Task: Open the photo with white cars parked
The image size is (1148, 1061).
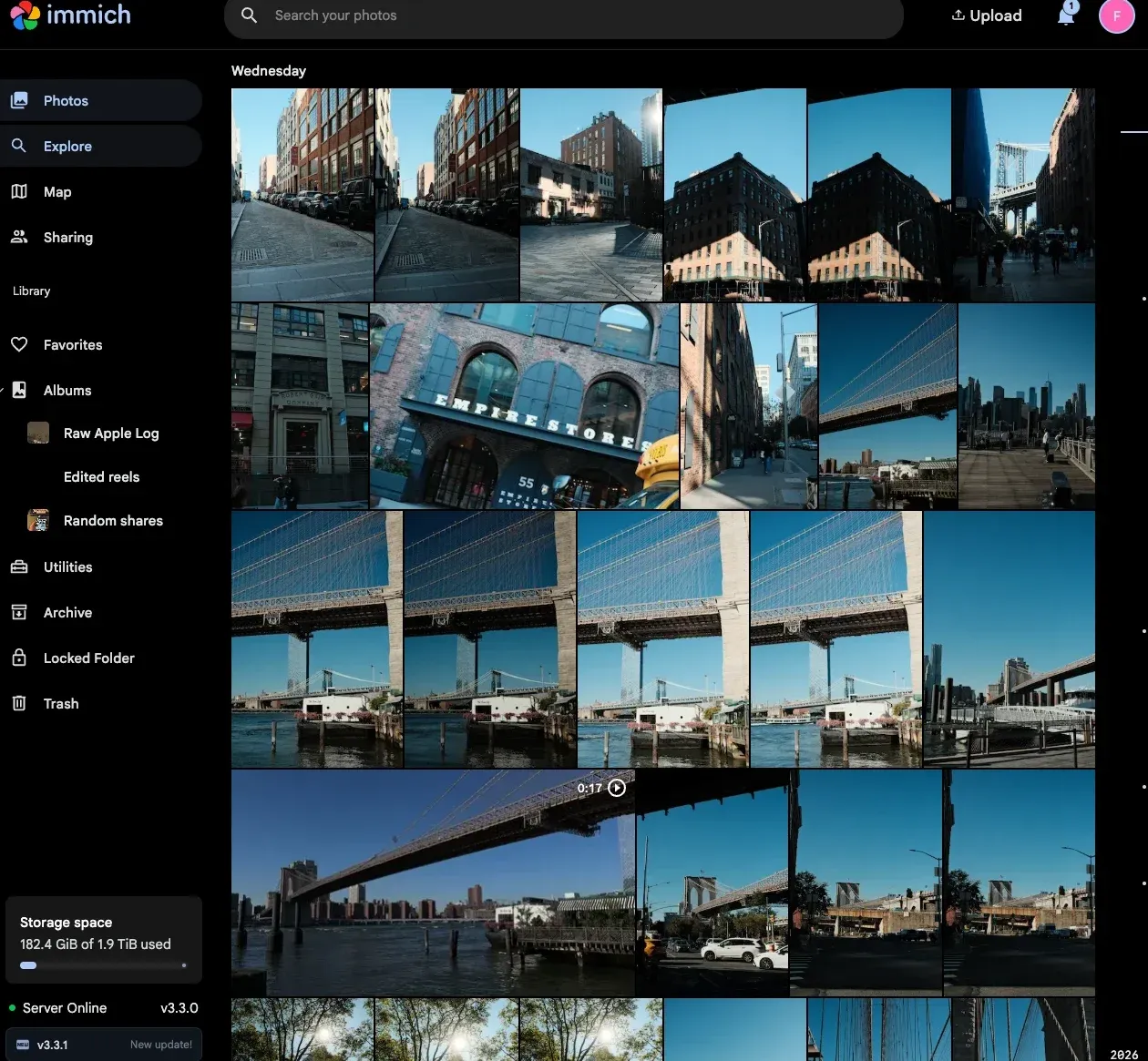Action: (x=712, y=882)
